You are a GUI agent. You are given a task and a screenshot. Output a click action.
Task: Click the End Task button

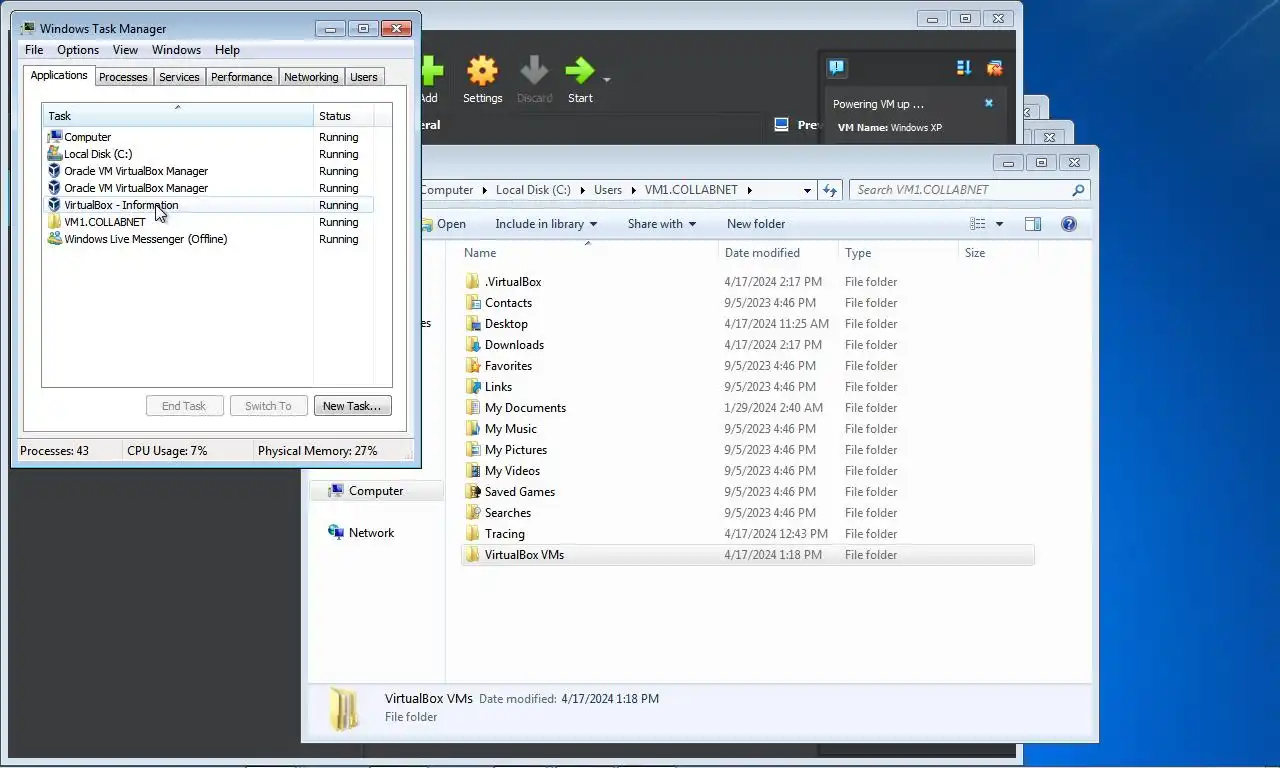pyautogui.click(x=184, y=406)
